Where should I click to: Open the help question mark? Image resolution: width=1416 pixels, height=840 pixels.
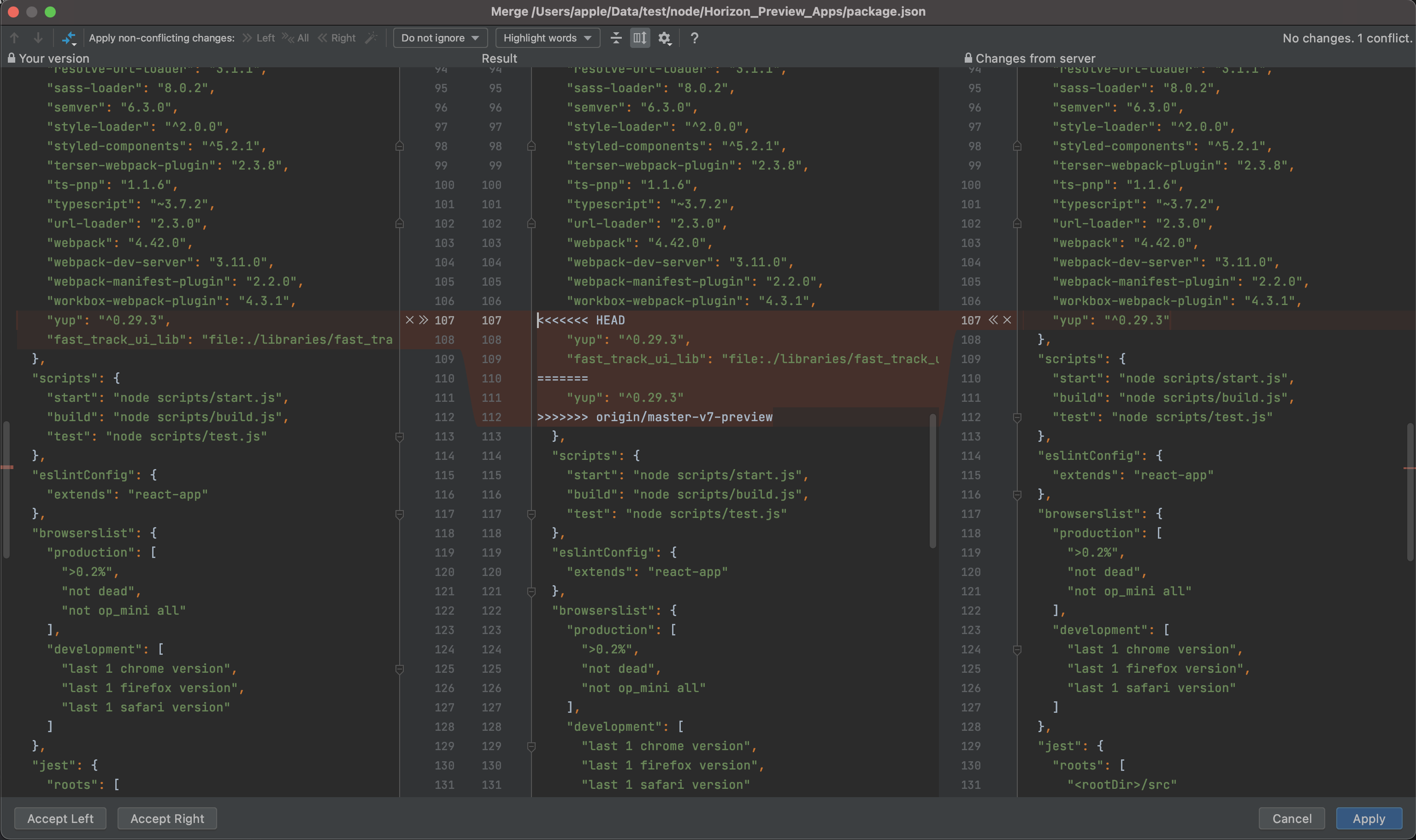694,38
